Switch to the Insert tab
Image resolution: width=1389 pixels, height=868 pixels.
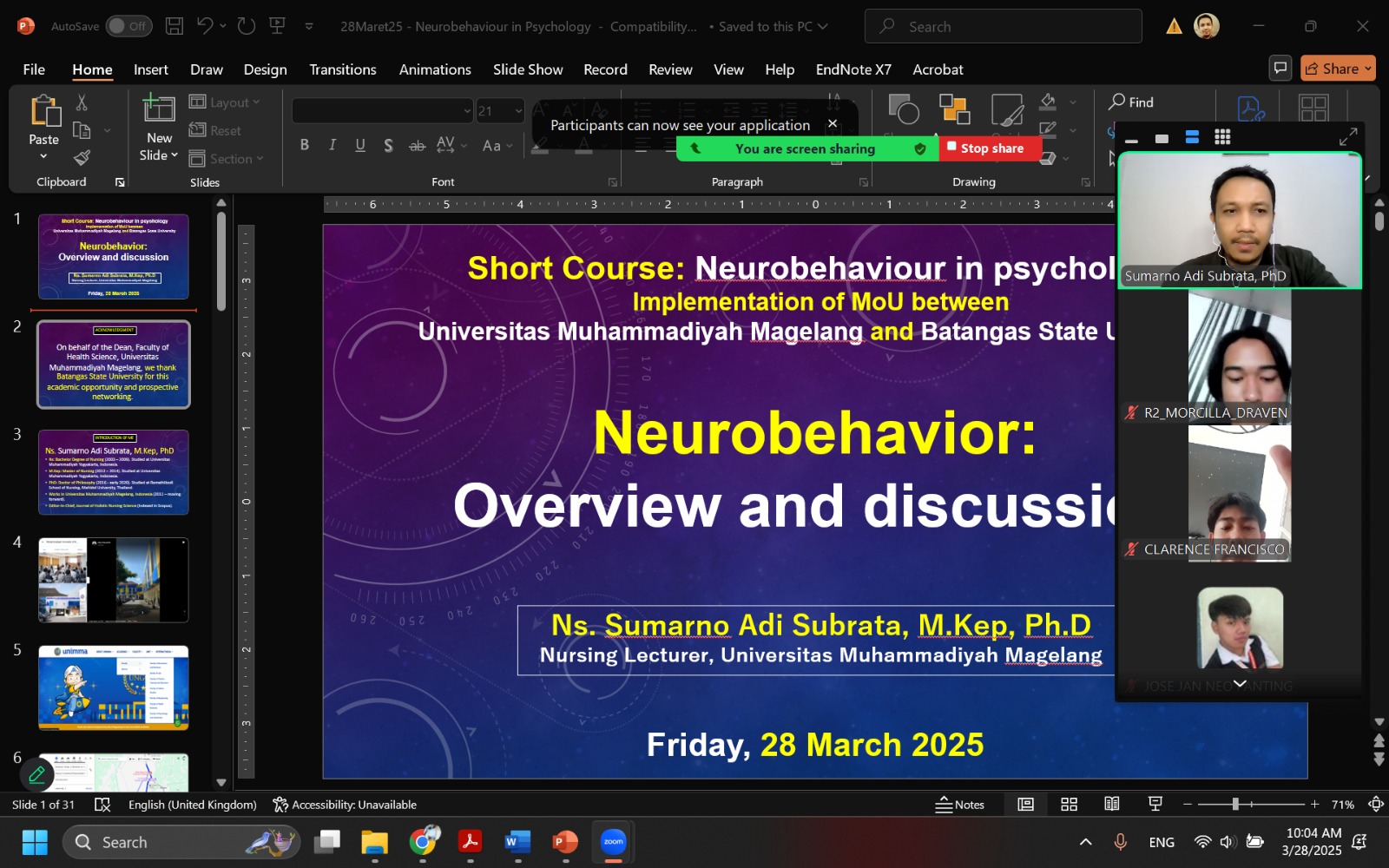[x=151, y=69]
